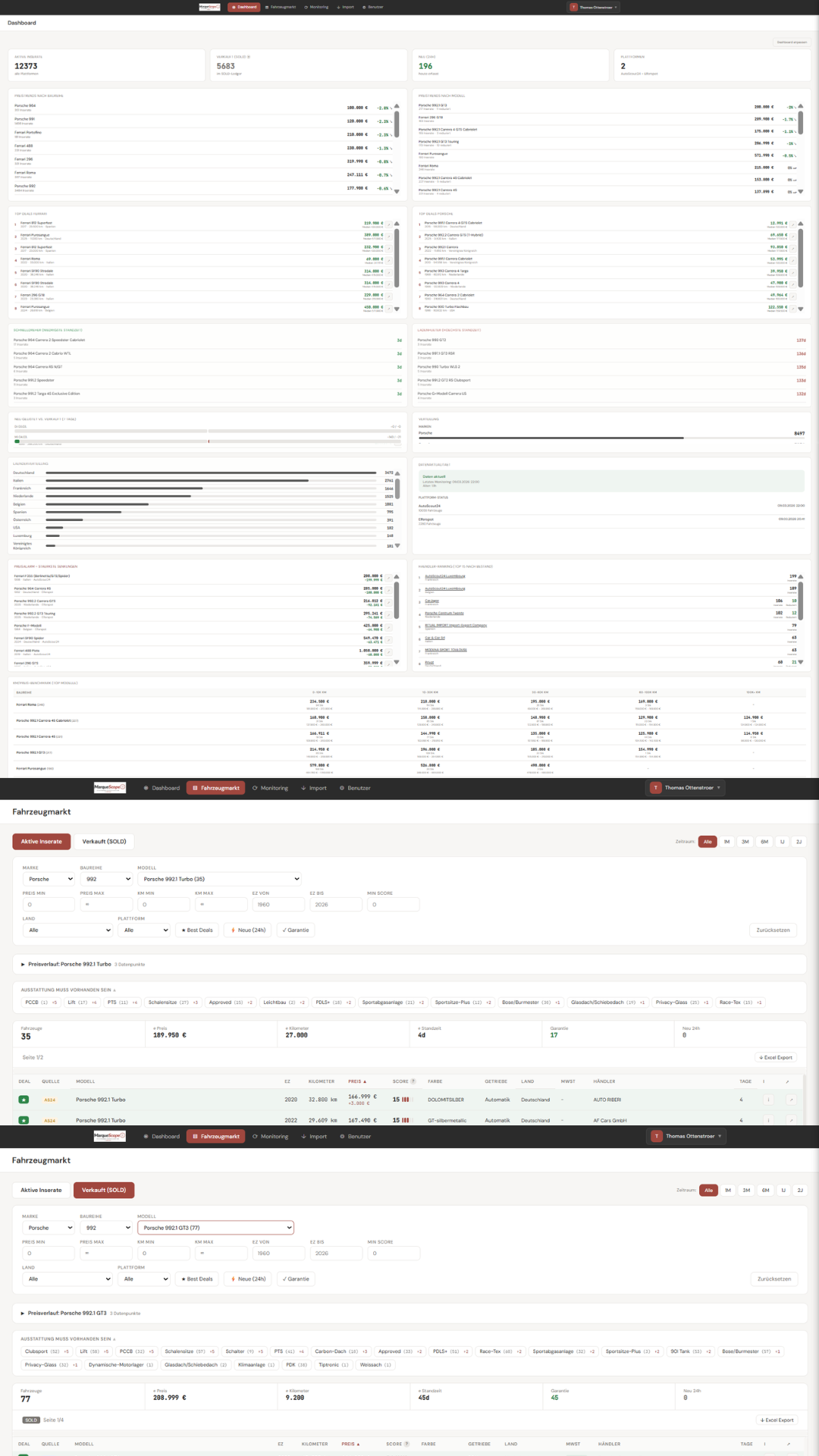Toggle the 'Clubsport (32)' equipment chip
This screenshot has width=819, height=1456.
coord(46,1351)
